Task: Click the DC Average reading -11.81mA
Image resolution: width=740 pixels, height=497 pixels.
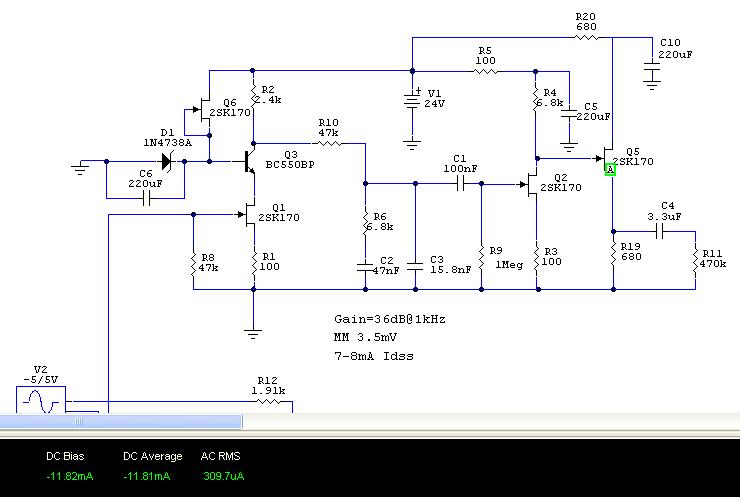Action: pos(147,476)
